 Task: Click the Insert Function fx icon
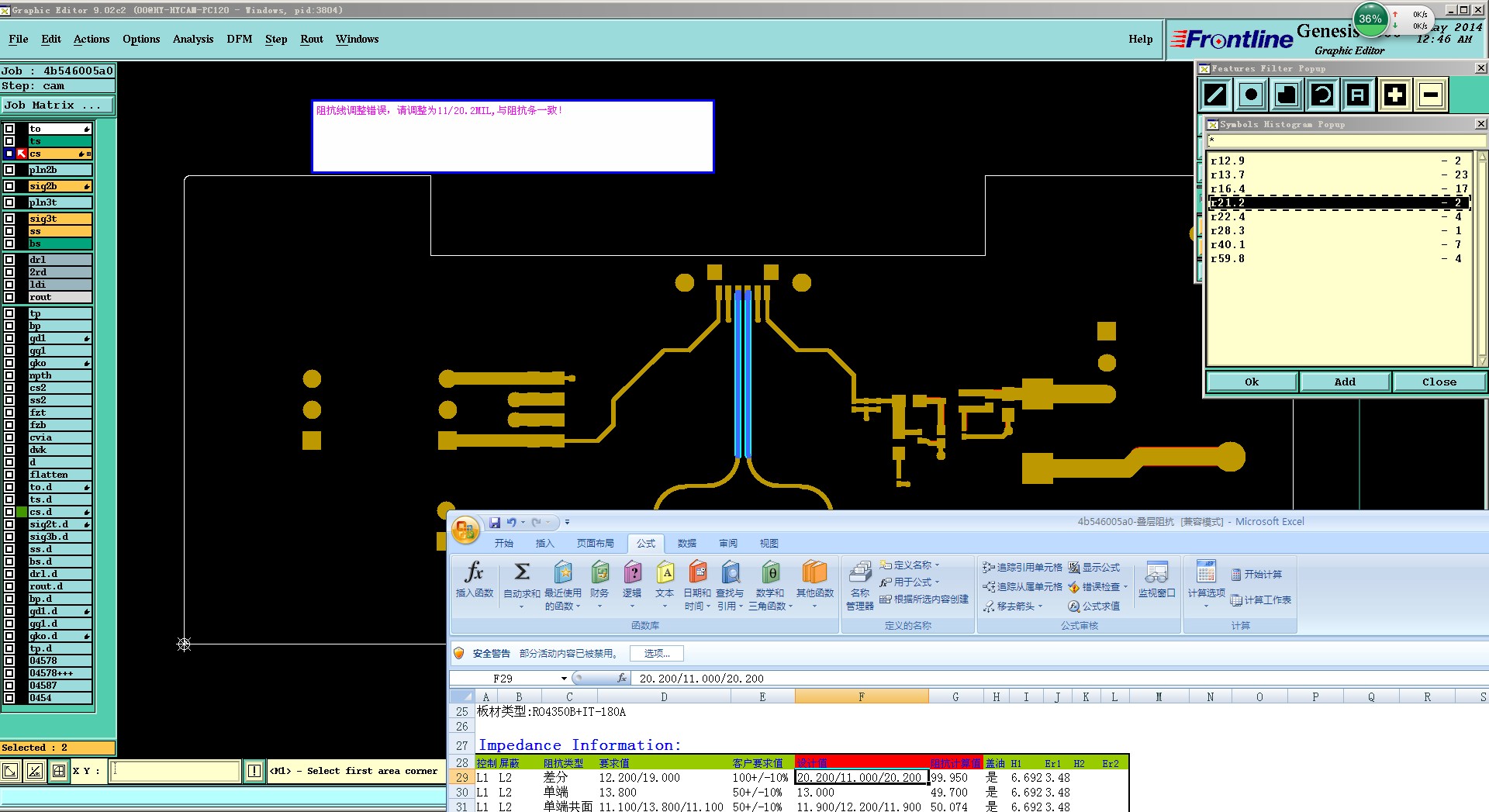[x=474, y=574]
